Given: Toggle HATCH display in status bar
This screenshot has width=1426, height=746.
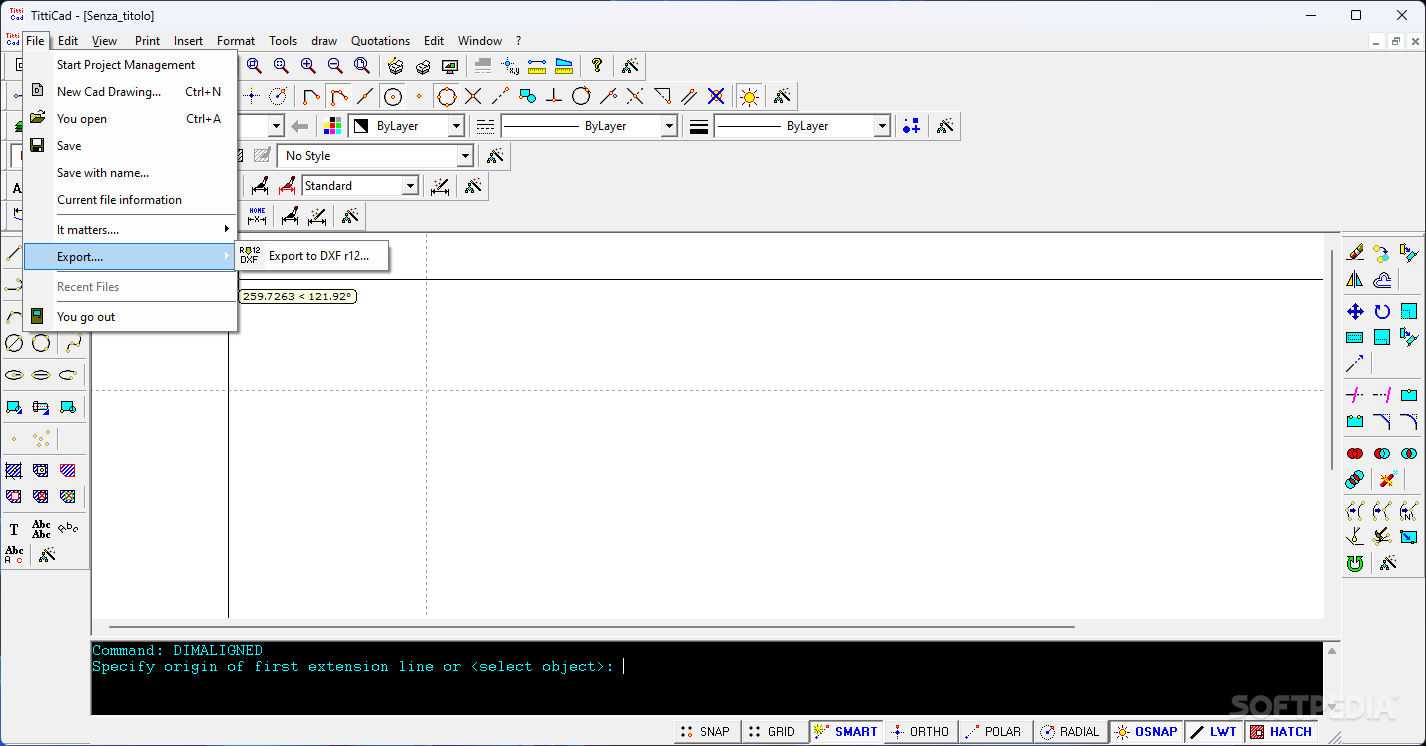Looking at the screenshot, I should (1281, 731).
